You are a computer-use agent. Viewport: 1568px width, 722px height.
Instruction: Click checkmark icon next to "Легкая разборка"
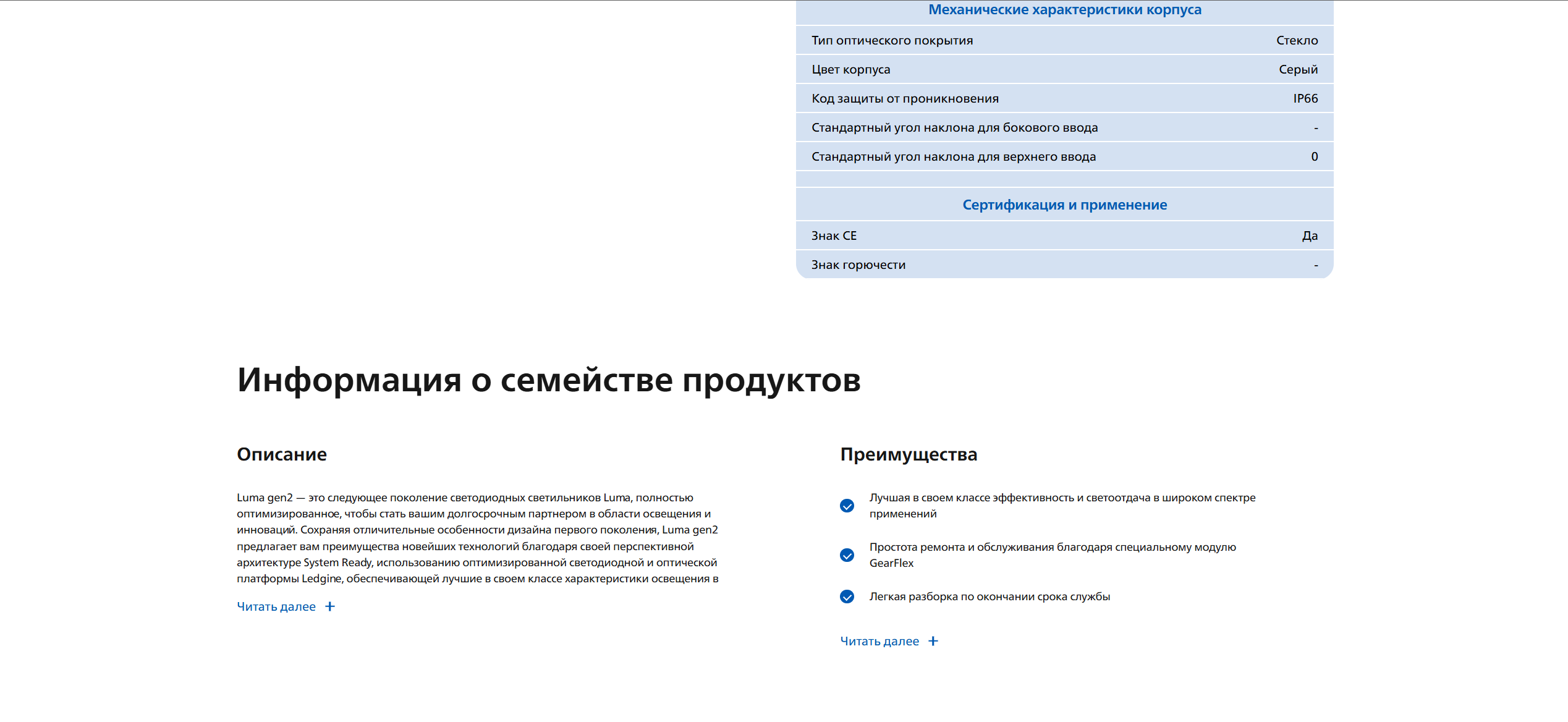(x=847, y=597)
